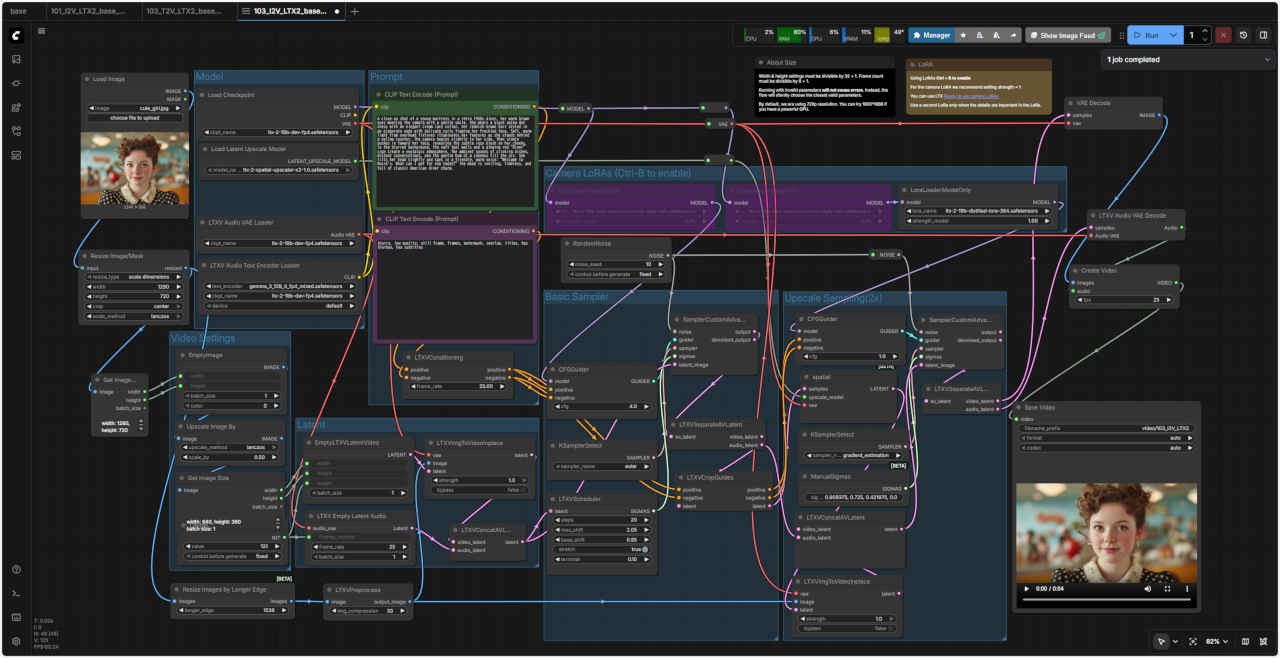Image resolution: width=1280 pixels, height=658 pixels.
Task: Toggle the stretch switch in LTXVScheduler
Action: pyautogui.click(x=645, y=549)
